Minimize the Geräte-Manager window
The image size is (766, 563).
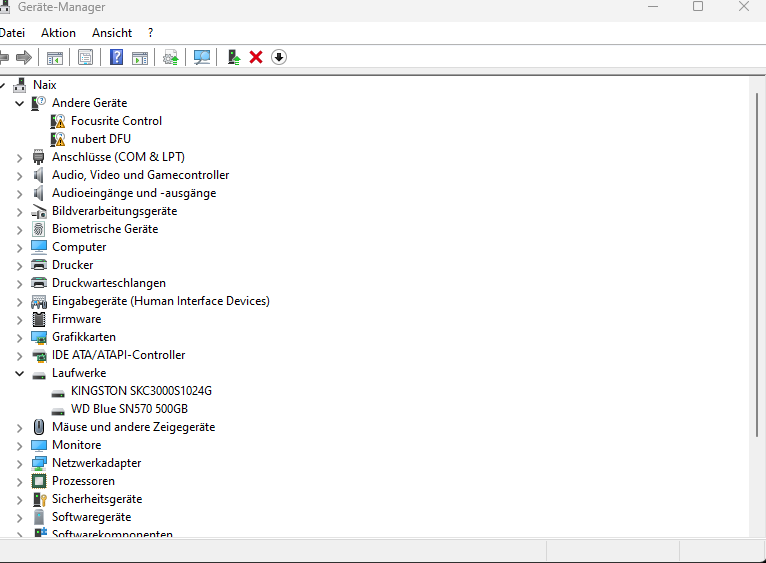pos(653,6)
